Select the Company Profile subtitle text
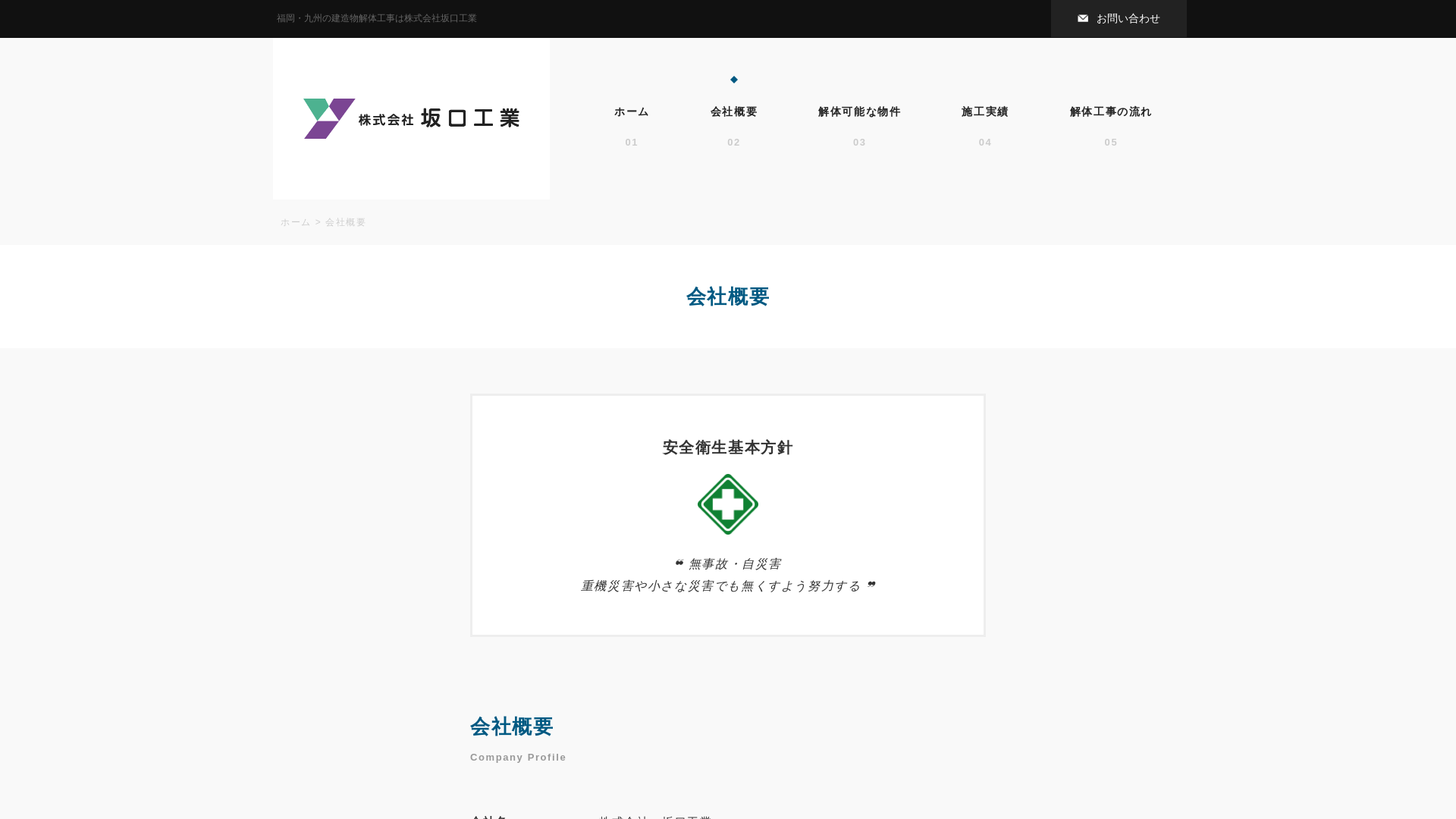Viewport: 1456px width, 819px height. pyautogui.click(x=518, y=757)
